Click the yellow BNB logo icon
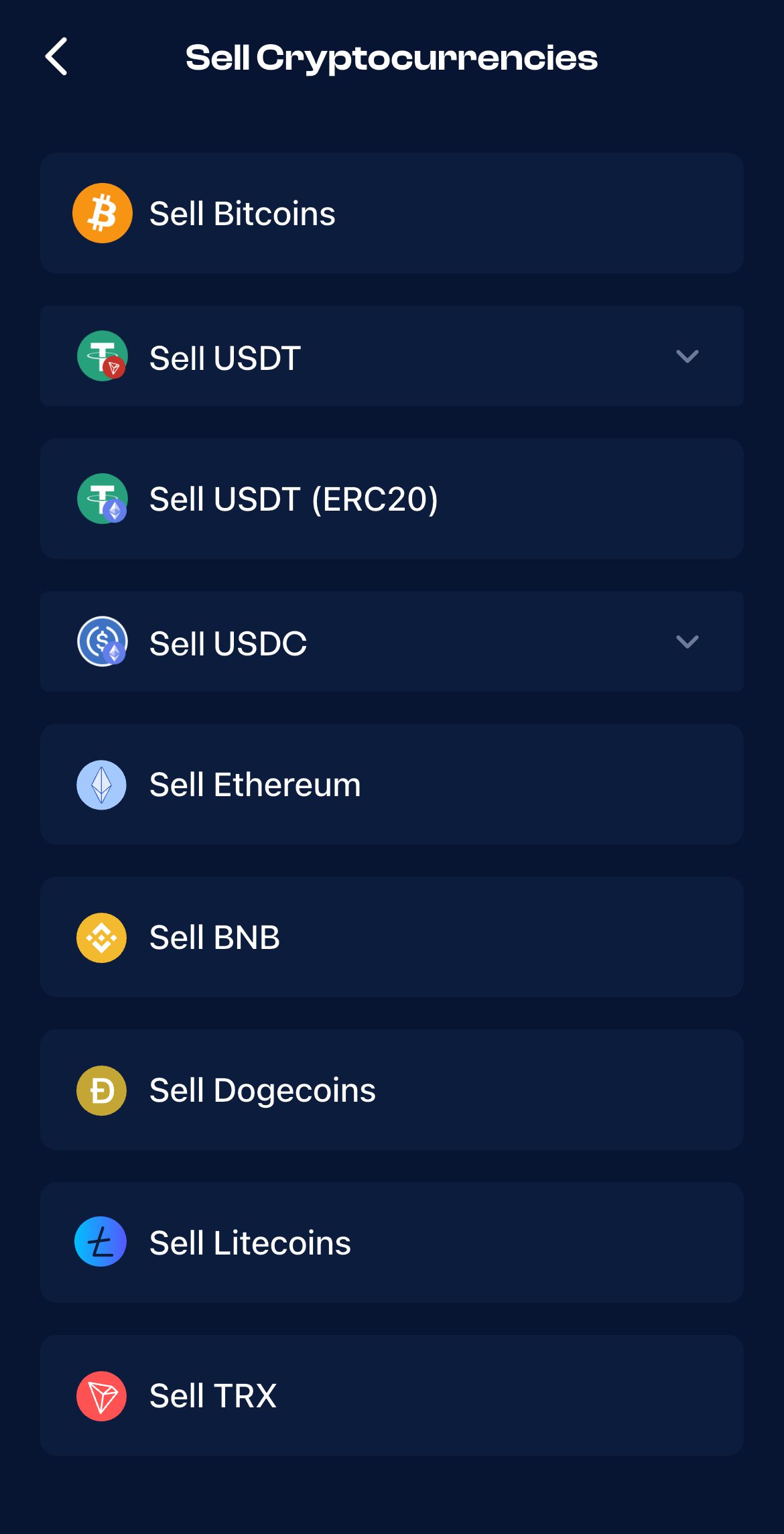The width and height of the screenshot is (784, 1534). tap(102, 938)
